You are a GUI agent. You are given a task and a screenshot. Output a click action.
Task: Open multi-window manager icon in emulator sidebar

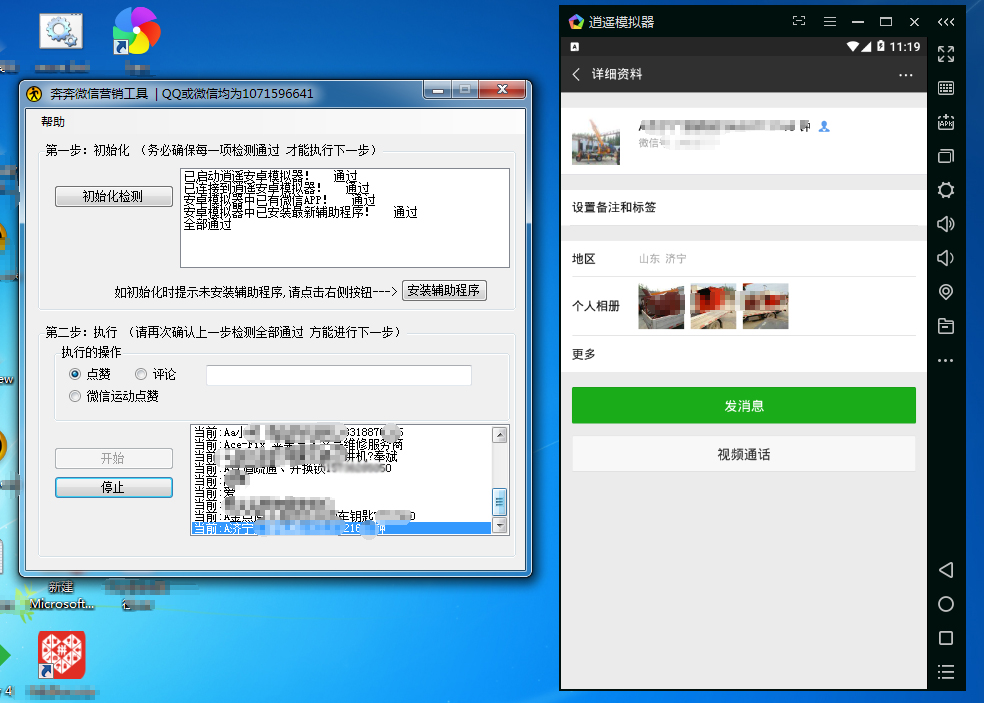[x=946, y=156]
